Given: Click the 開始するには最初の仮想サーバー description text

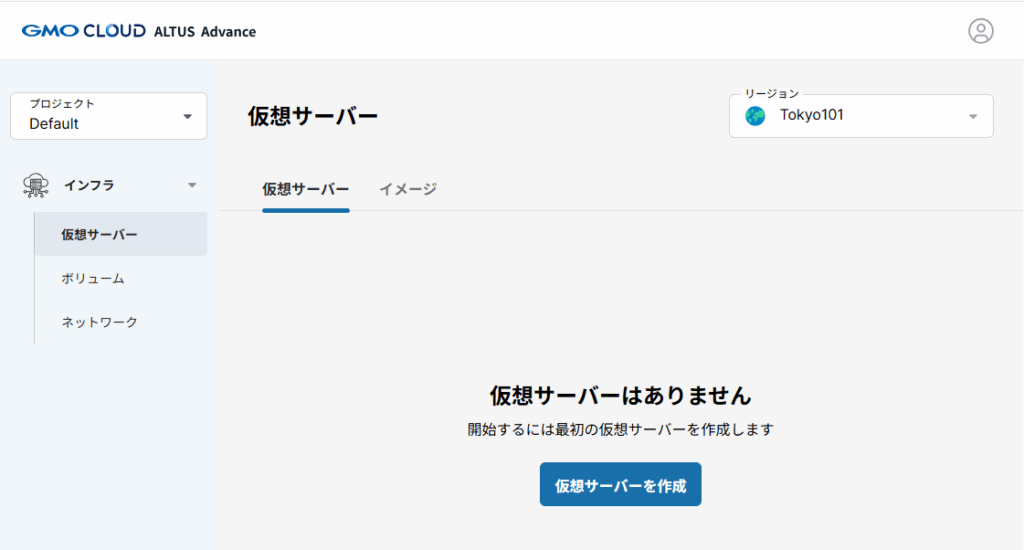Looking at the screenshot, I should pos(620,430).
